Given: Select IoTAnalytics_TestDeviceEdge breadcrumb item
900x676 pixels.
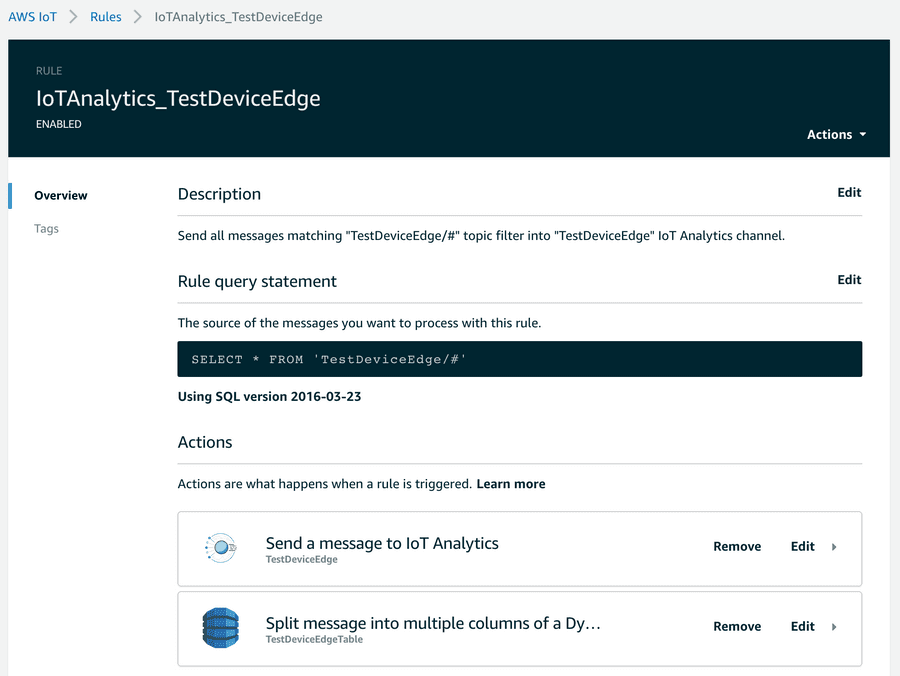Looking at the screenshot, I should click(238, 17).
